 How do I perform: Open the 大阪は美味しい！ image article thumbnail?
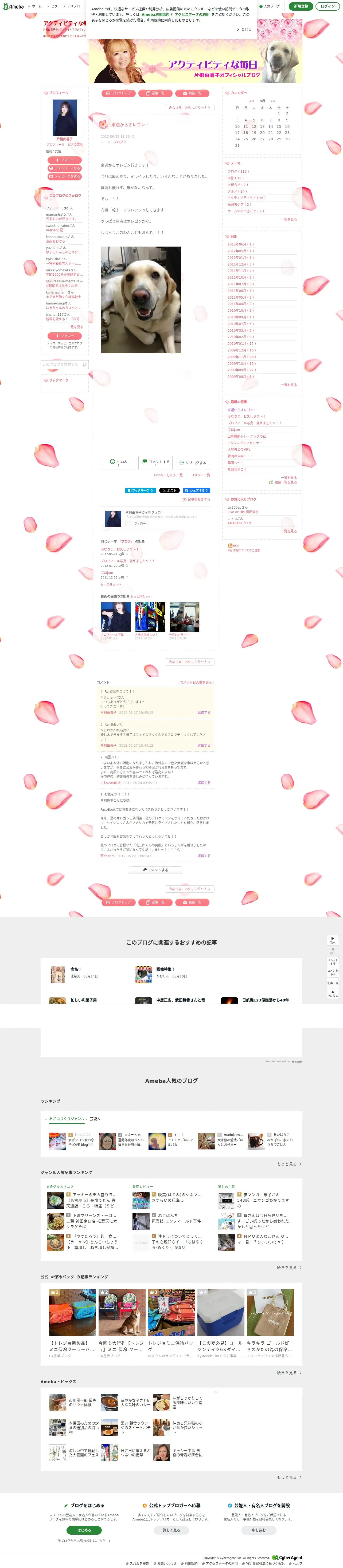[x=150, y=617]
